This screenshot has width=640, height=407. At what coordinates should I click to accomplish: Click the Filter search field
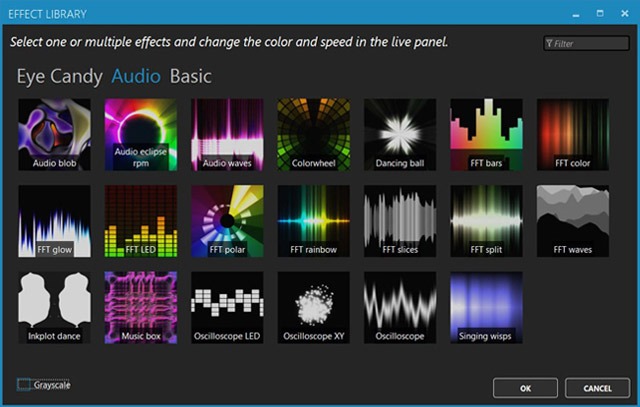coord(586,43)
